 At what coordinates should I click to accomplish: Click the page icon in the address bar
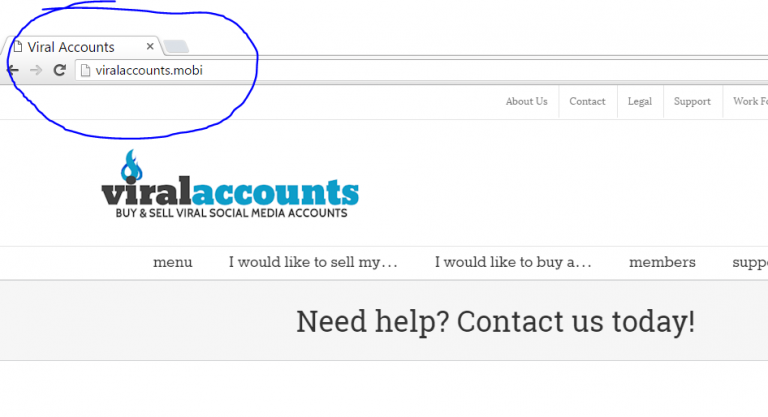point(85,71)
